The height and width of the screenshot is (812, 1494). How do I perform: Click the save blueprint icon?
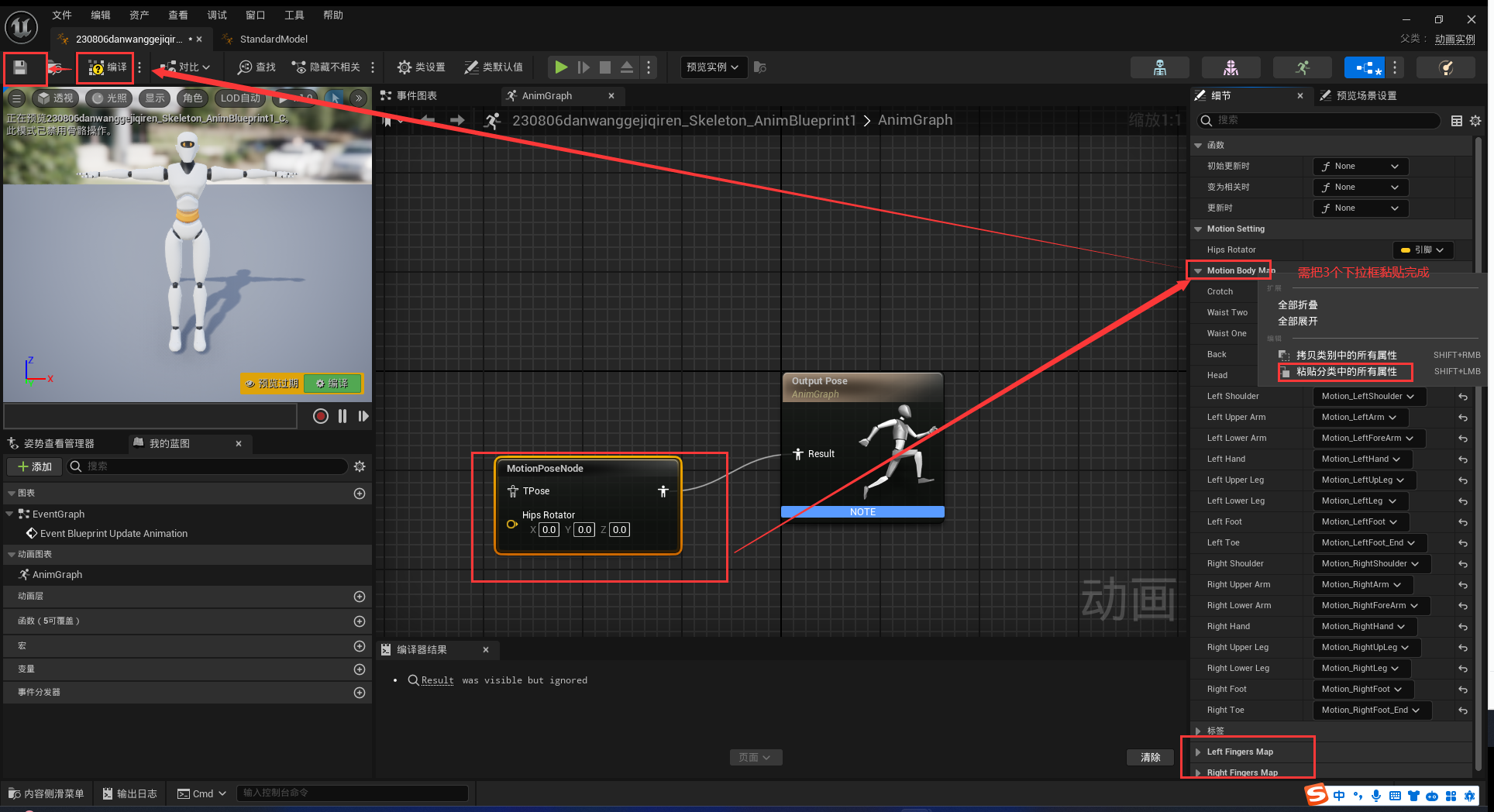coord(20,68)
